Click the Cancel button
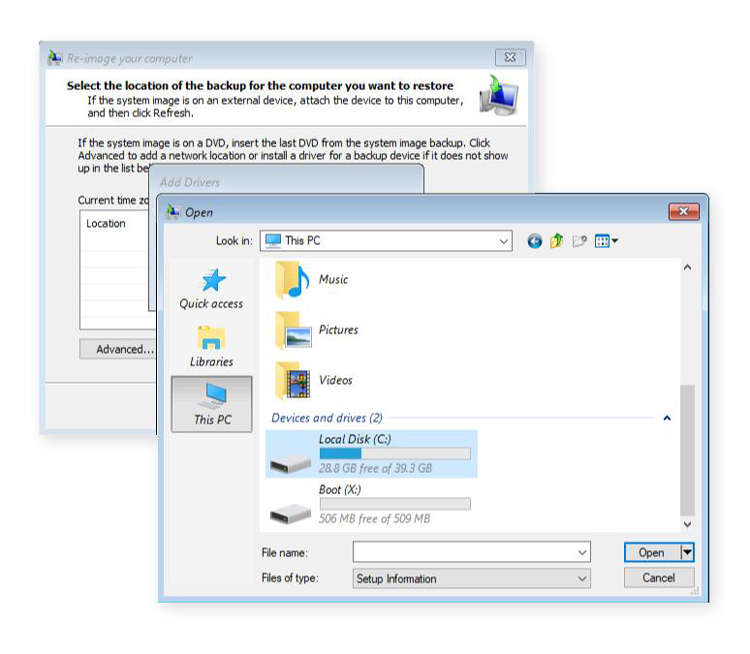Viewport: 750px width, 654px height. tap(658, 578)
